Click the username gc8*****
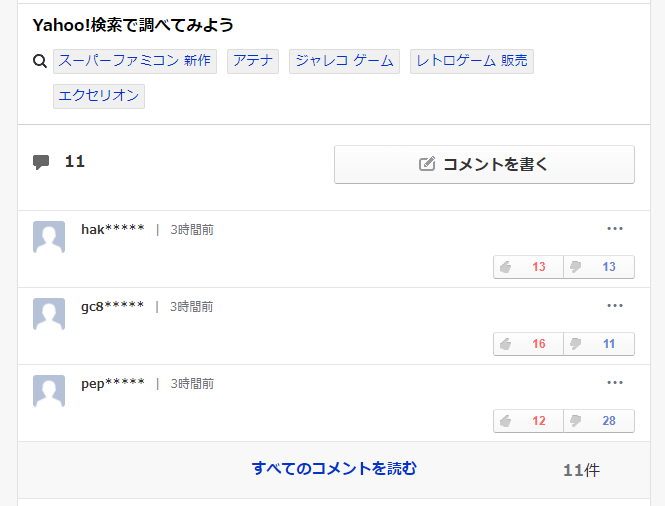 tap(112, 307)
